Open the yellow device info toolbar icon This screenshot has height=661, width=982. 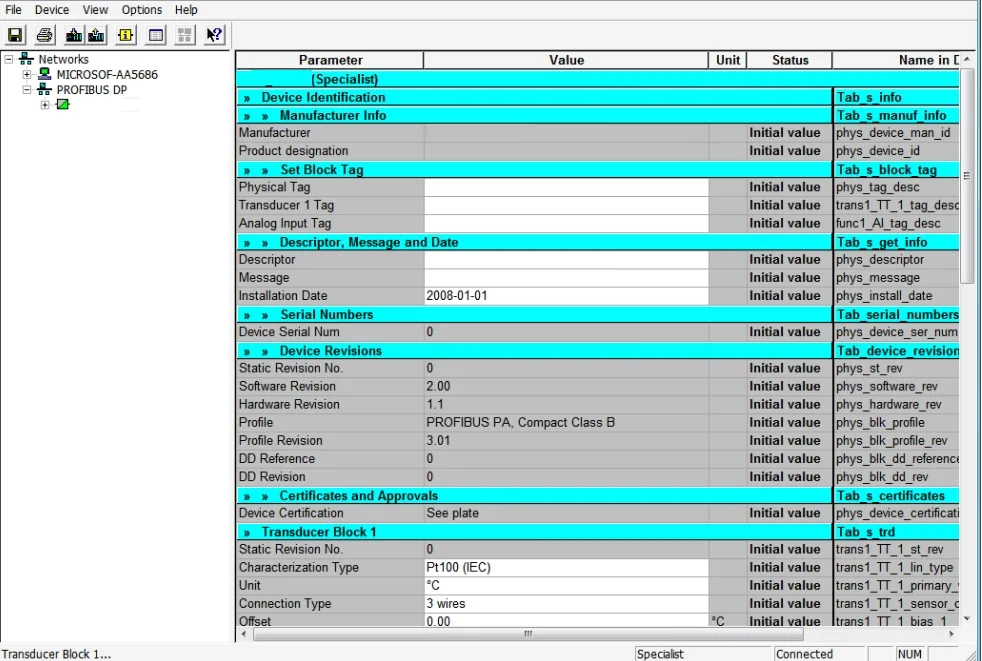coord(125,35)
